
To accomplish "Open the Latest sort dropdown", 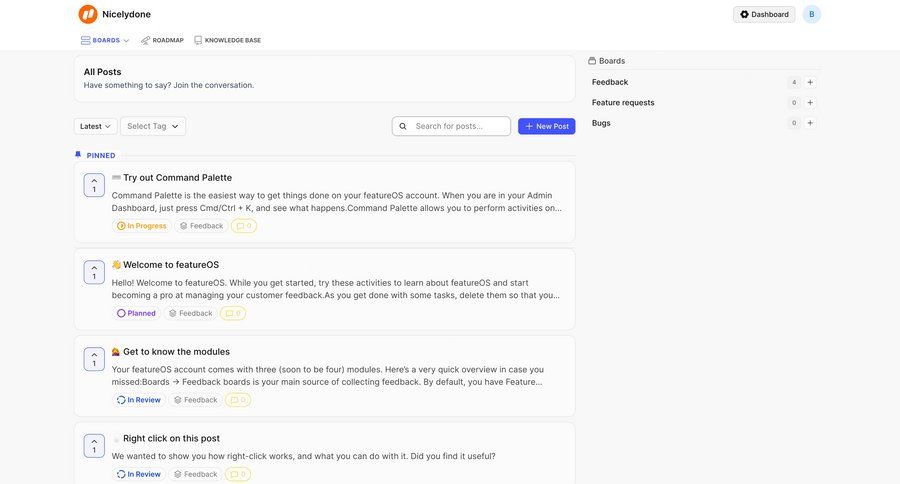I will [x=95, y=126].
